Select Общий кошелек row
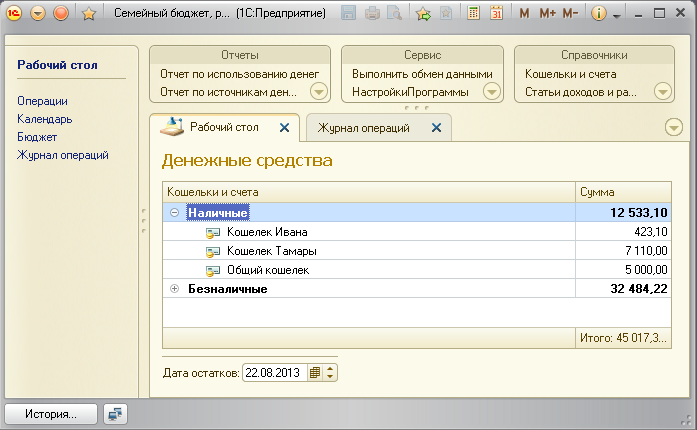 tap(417, 270)
